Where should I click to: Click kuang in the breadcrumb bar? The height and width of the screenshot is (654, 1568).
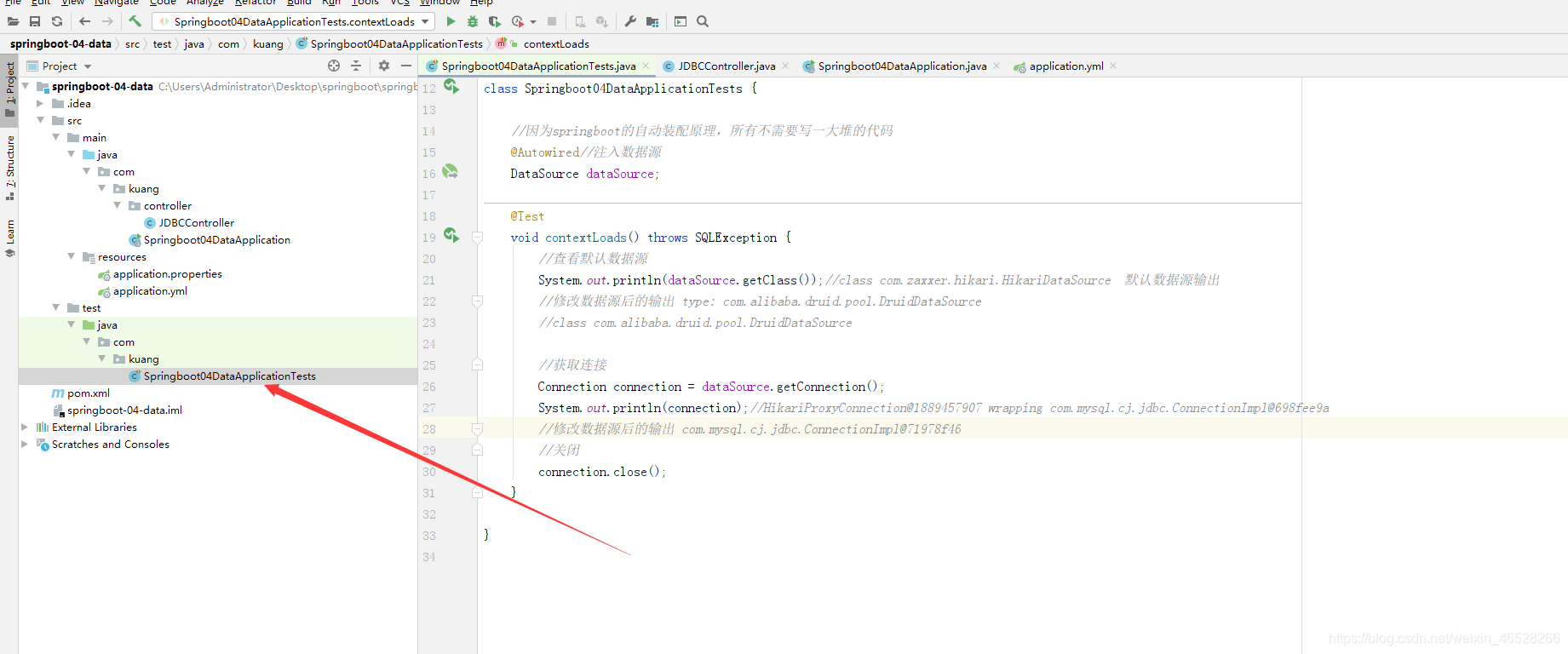pos(268,43)
